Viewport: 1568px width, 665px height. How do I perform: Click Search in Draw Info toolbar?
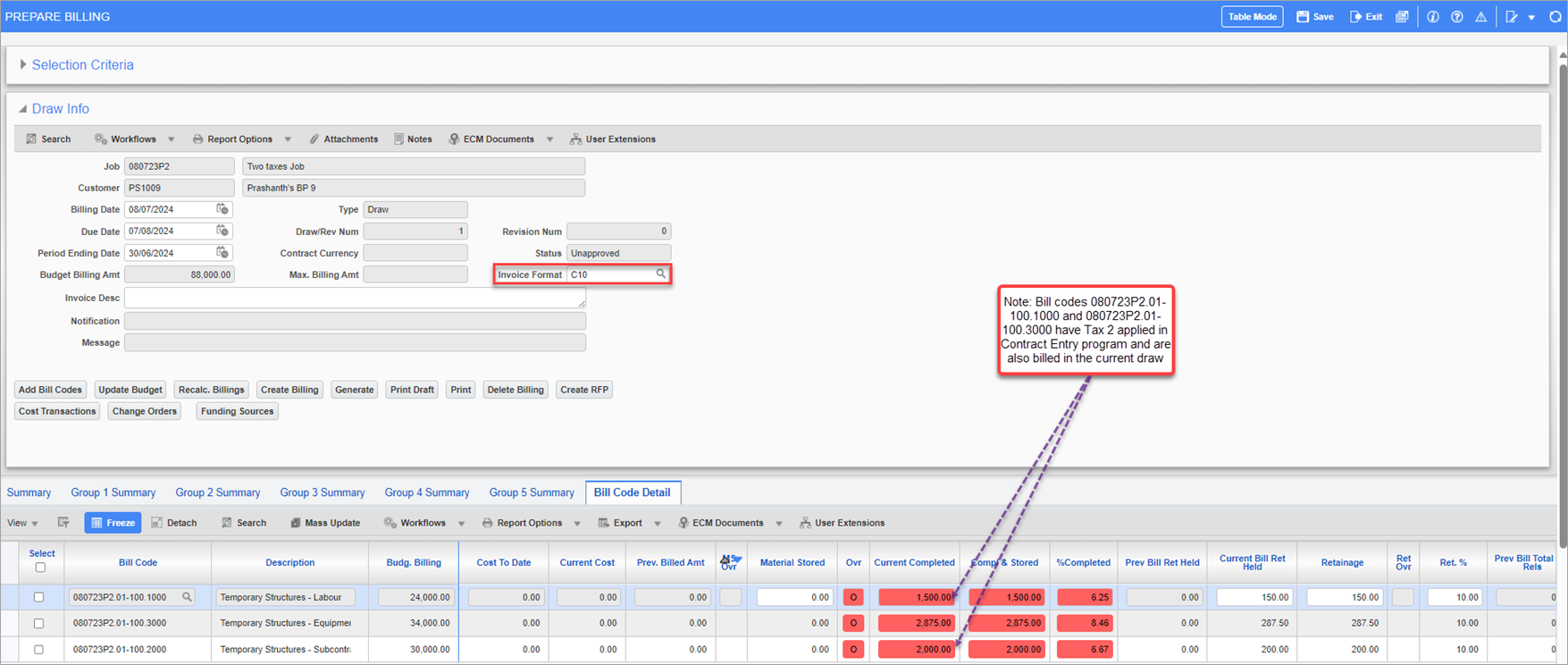click(x=48, y=139)
